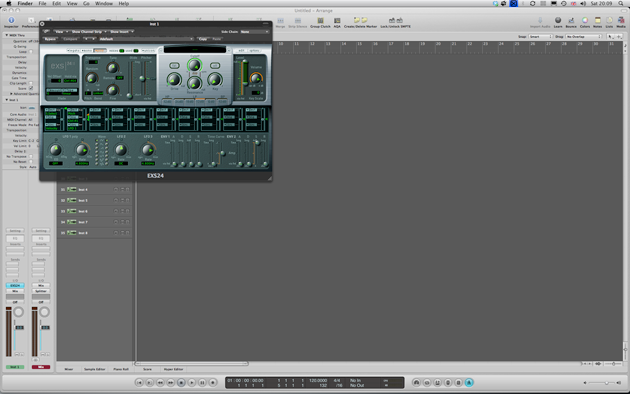Toggle Remote OFF in EXS24
Viewport: 630px width, 394px height.
119,78
